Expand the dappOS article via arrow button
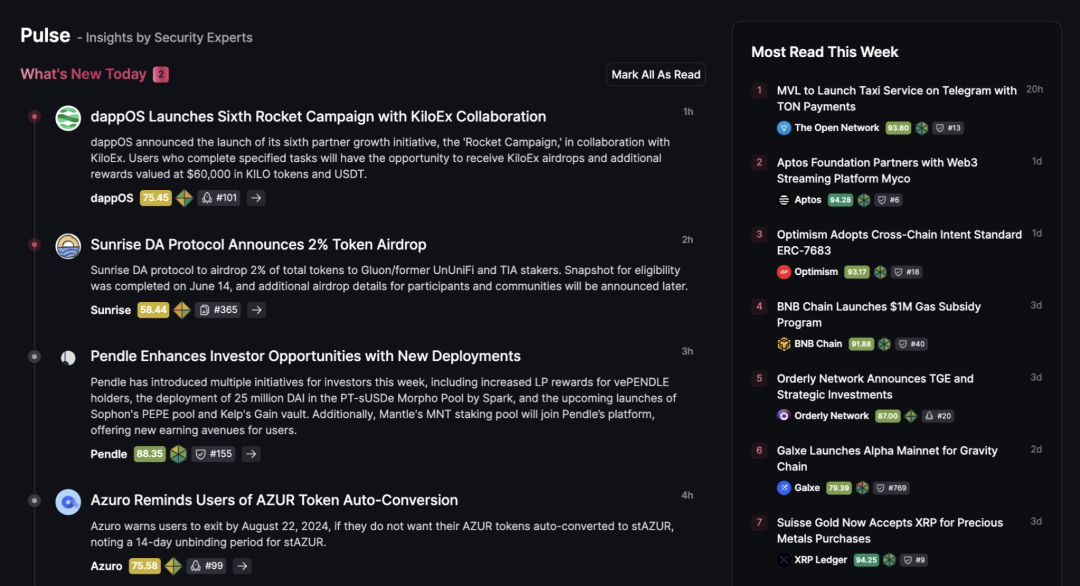 [x=256, y=198]
